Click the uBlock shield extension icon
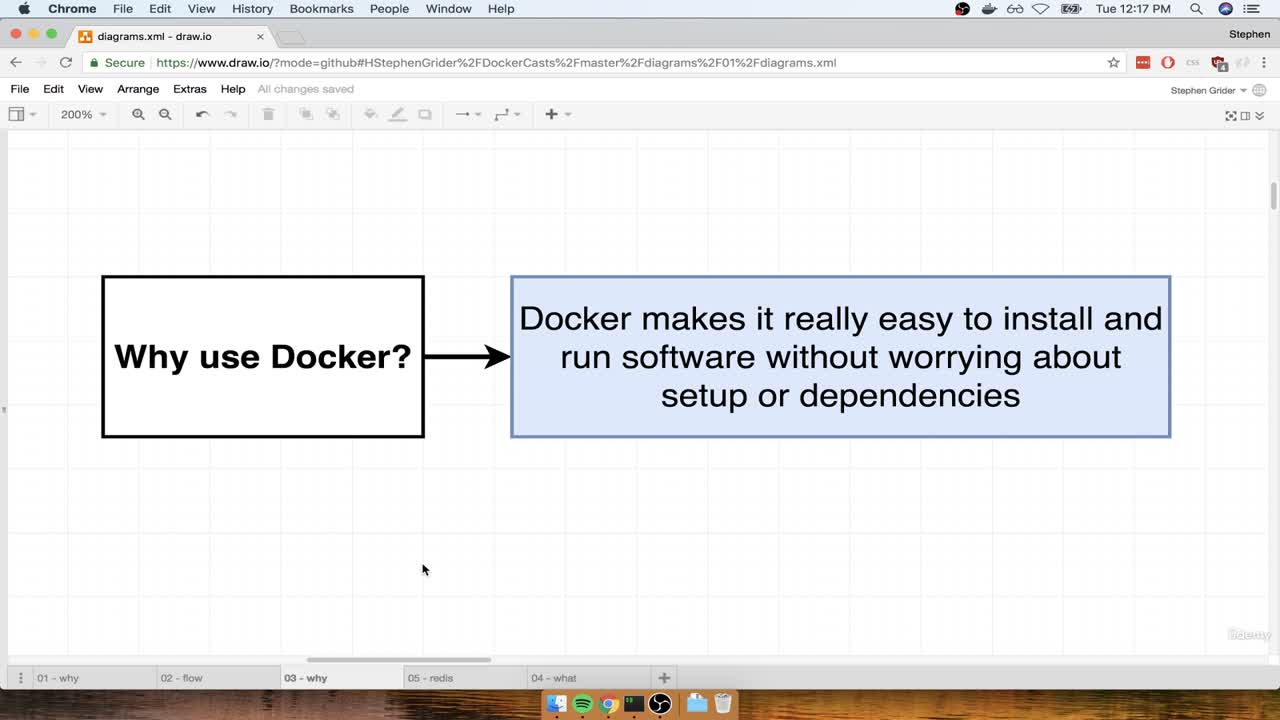This screenshot has width=1280, height=720. (1218, 63)
